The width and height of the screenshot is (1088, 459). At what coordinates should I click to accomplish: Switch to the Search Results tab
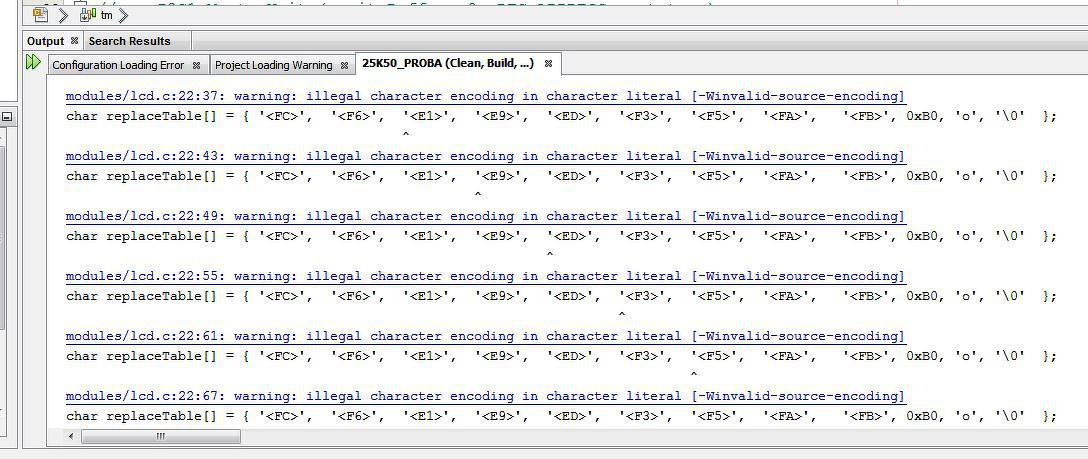point(130,41)
